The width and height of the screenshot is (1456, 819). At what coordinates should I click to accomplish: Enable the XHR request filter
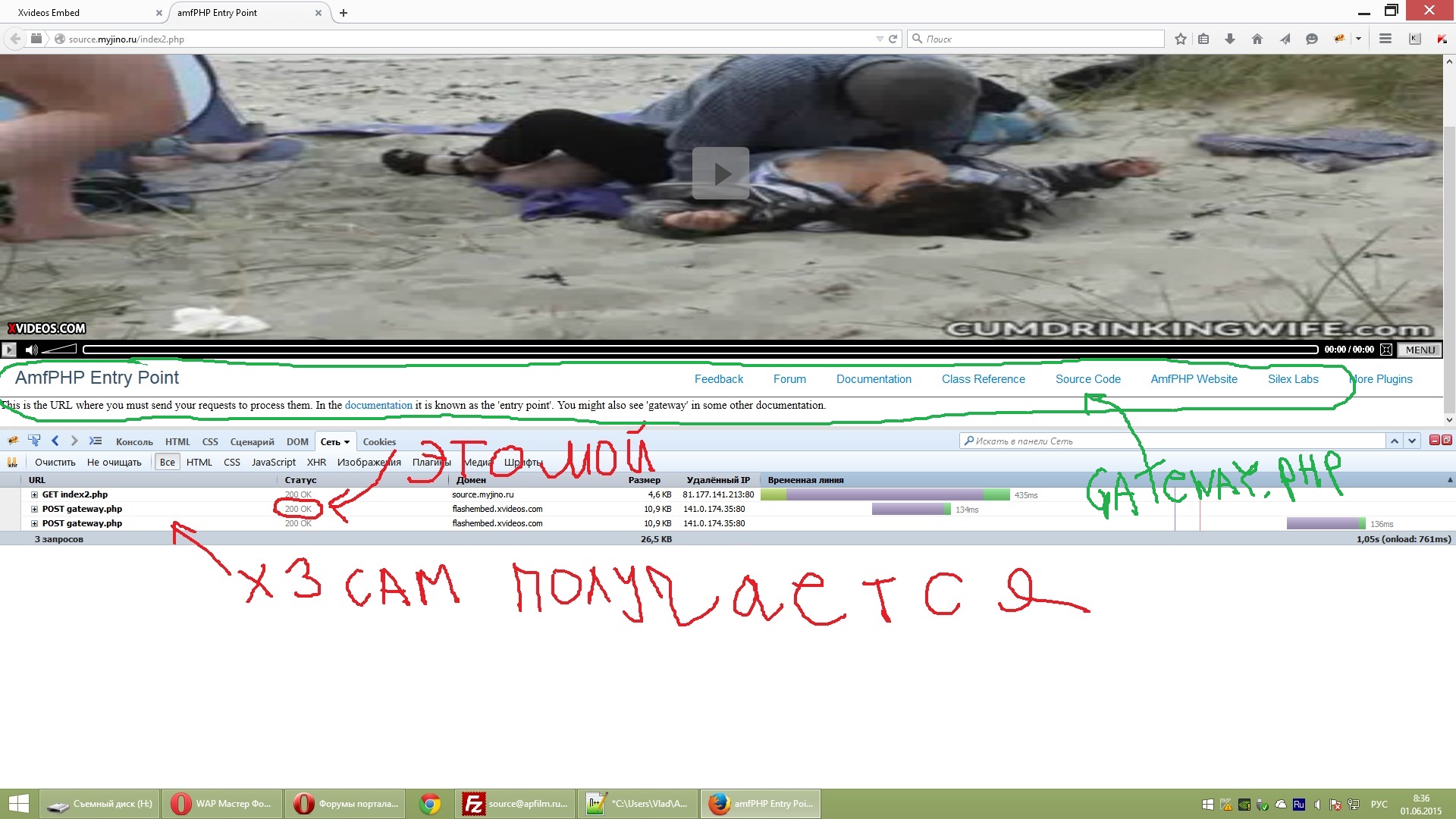point(316,462)
